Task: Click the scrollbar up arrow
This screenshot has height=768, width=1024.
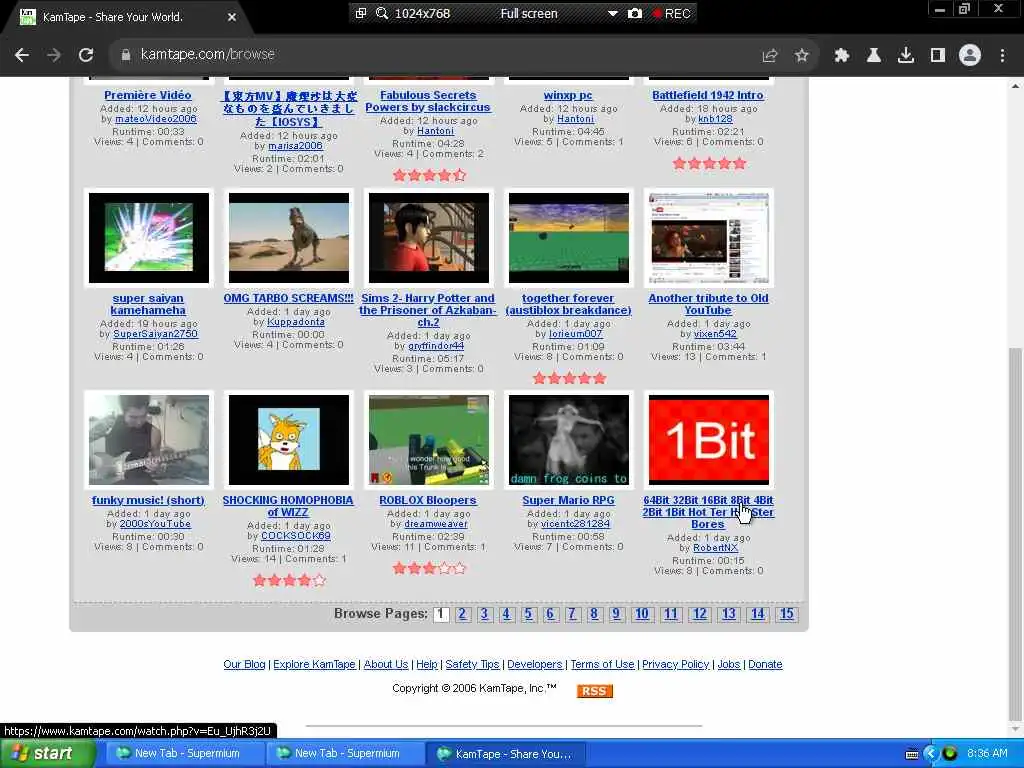Action: (1015, 86)
